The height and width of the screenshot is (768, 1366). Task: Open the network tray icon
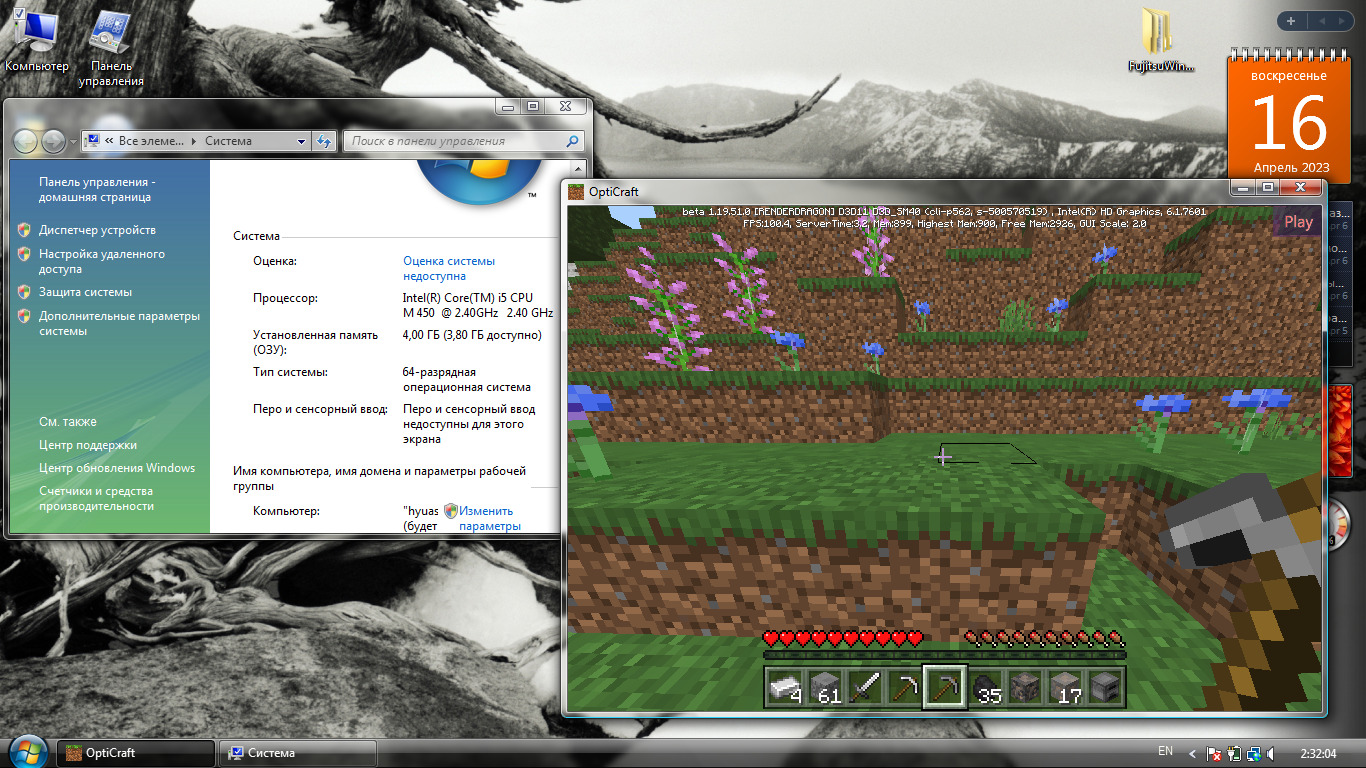(1252, 753)
